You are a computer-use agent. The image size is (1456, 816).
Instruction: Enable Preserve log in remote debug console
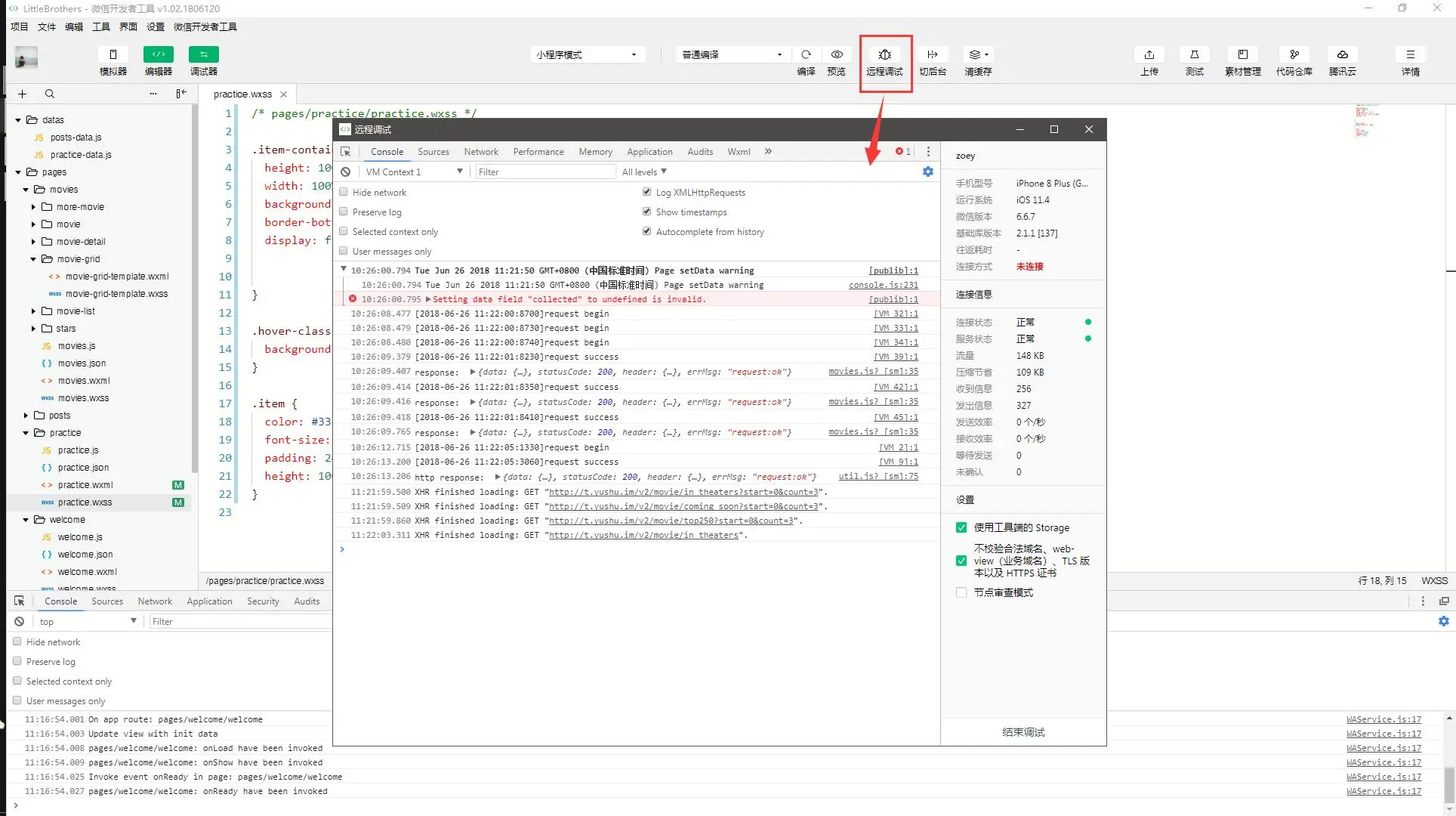pos(344,212)
